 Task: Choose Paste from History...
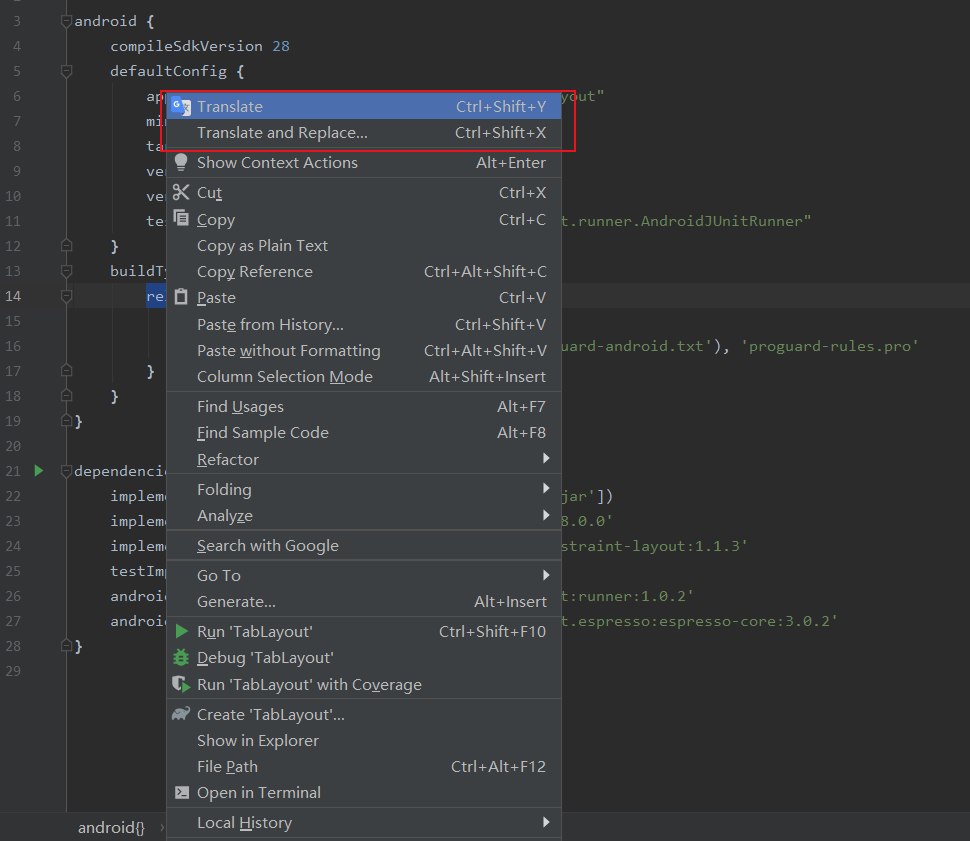(364, 325)
